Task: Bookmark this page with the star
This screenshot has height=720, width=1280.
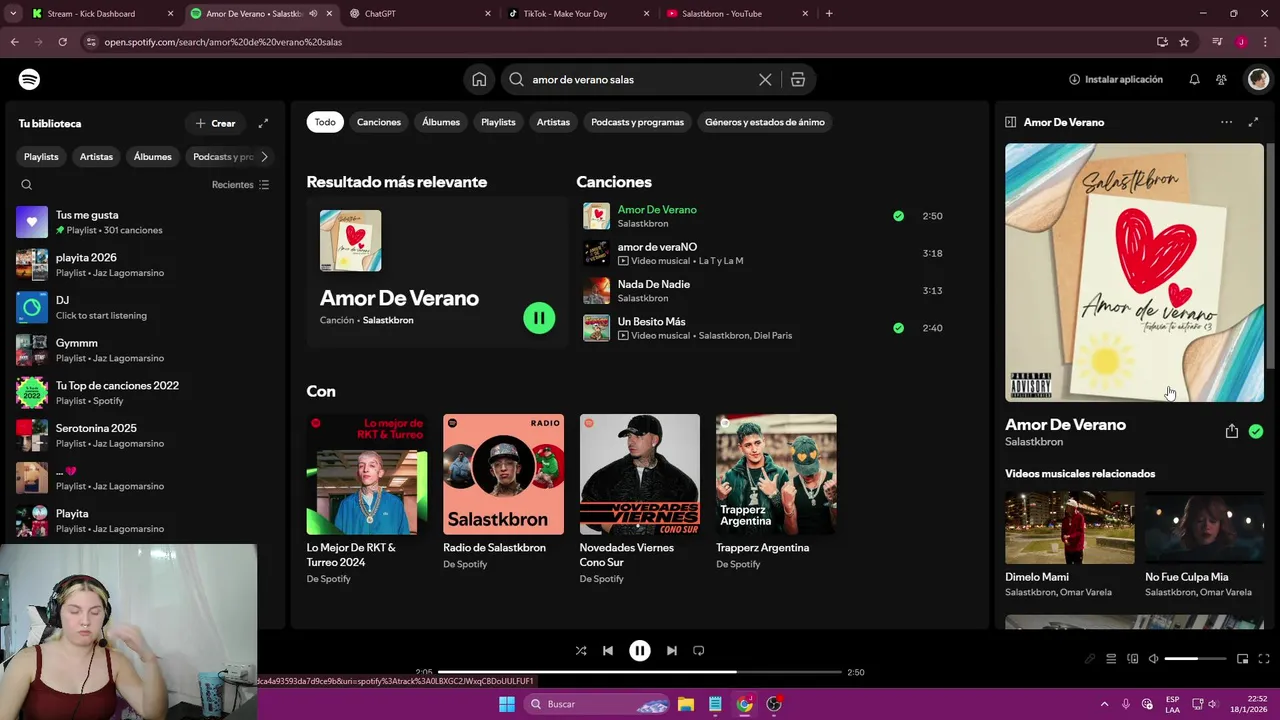Action: pos(1184,42)
